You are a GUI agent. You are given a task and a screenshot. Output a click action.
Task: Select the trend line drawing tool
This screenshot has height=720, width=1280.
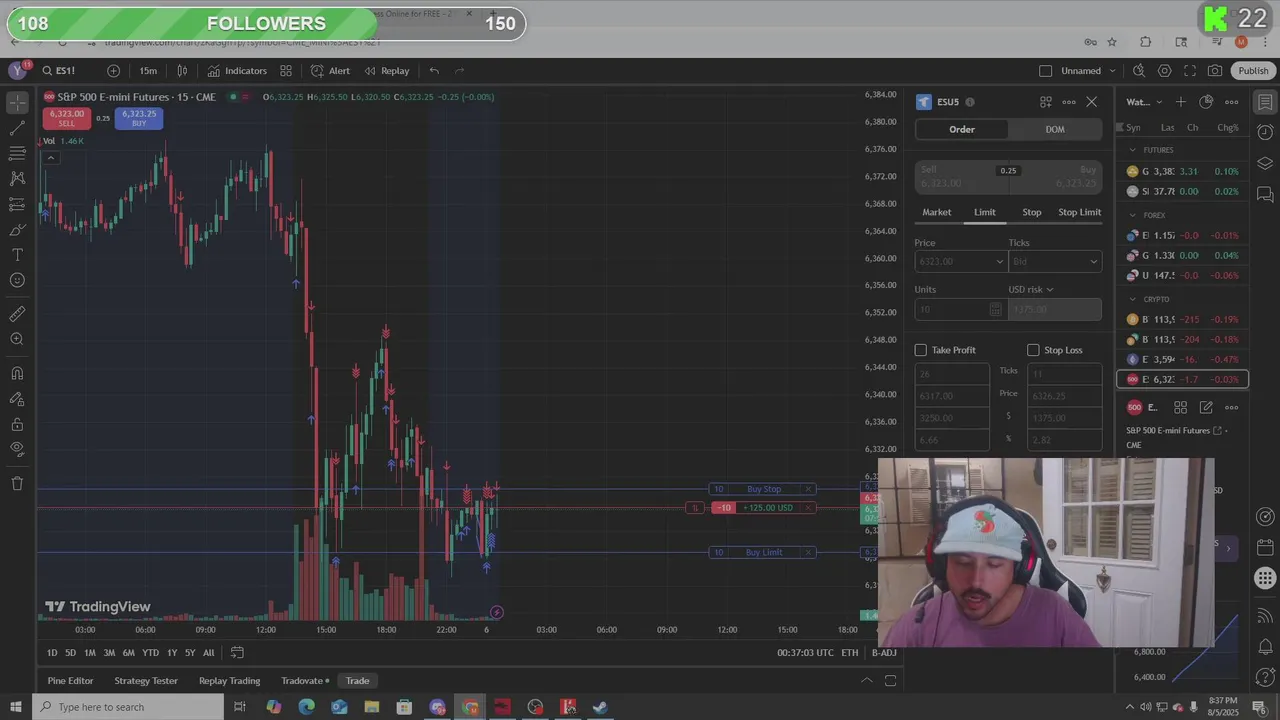click(x=17, y=128)
